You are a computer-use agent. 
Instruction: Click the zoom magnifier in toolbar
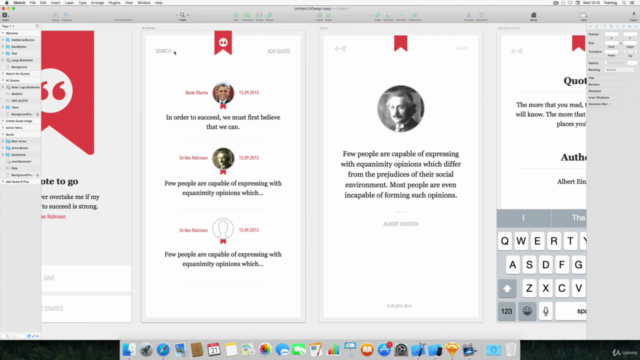tap(182, 15)
